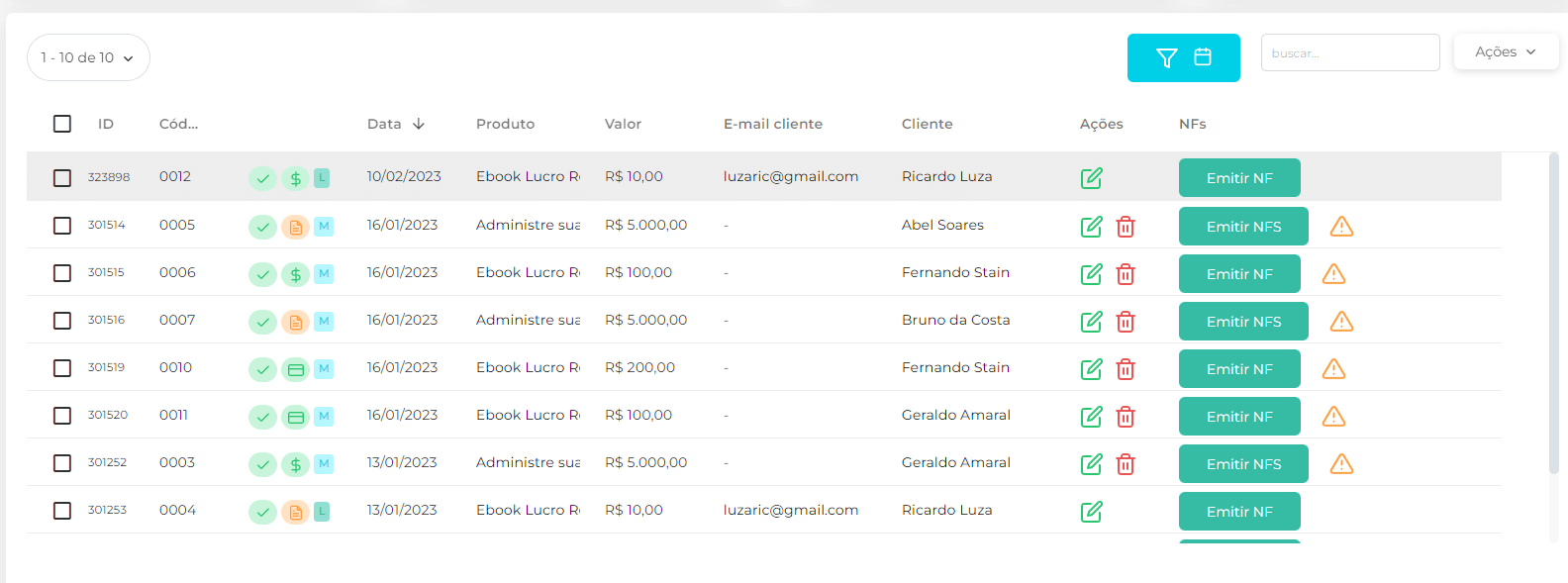Check the box for sale 301516
The width and height of the screenshot is (1568, 583).
(62, 321)
